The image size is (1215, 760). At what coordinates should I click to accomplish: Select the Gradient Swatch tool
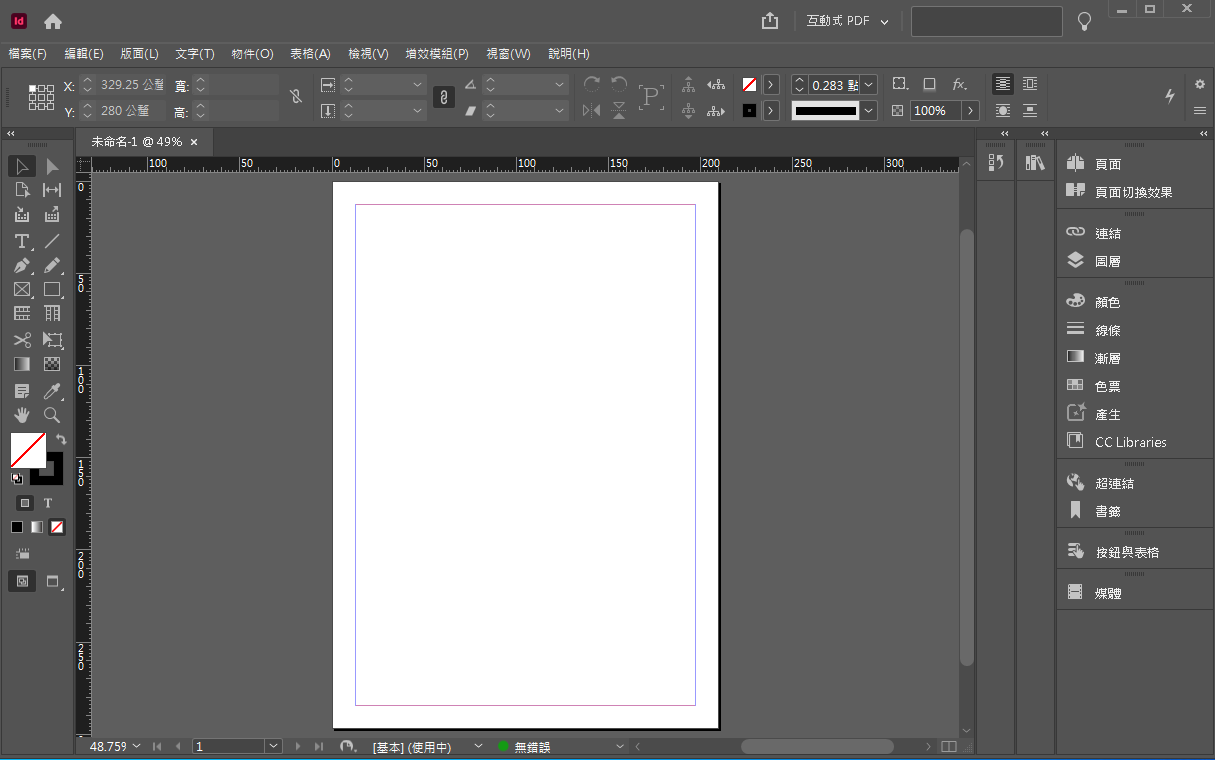click(22, 365)
